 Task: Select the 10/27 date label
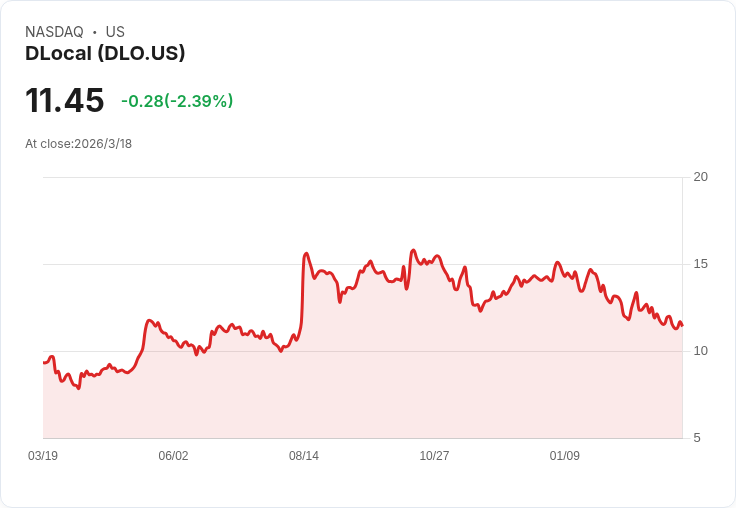pos(434,456)
